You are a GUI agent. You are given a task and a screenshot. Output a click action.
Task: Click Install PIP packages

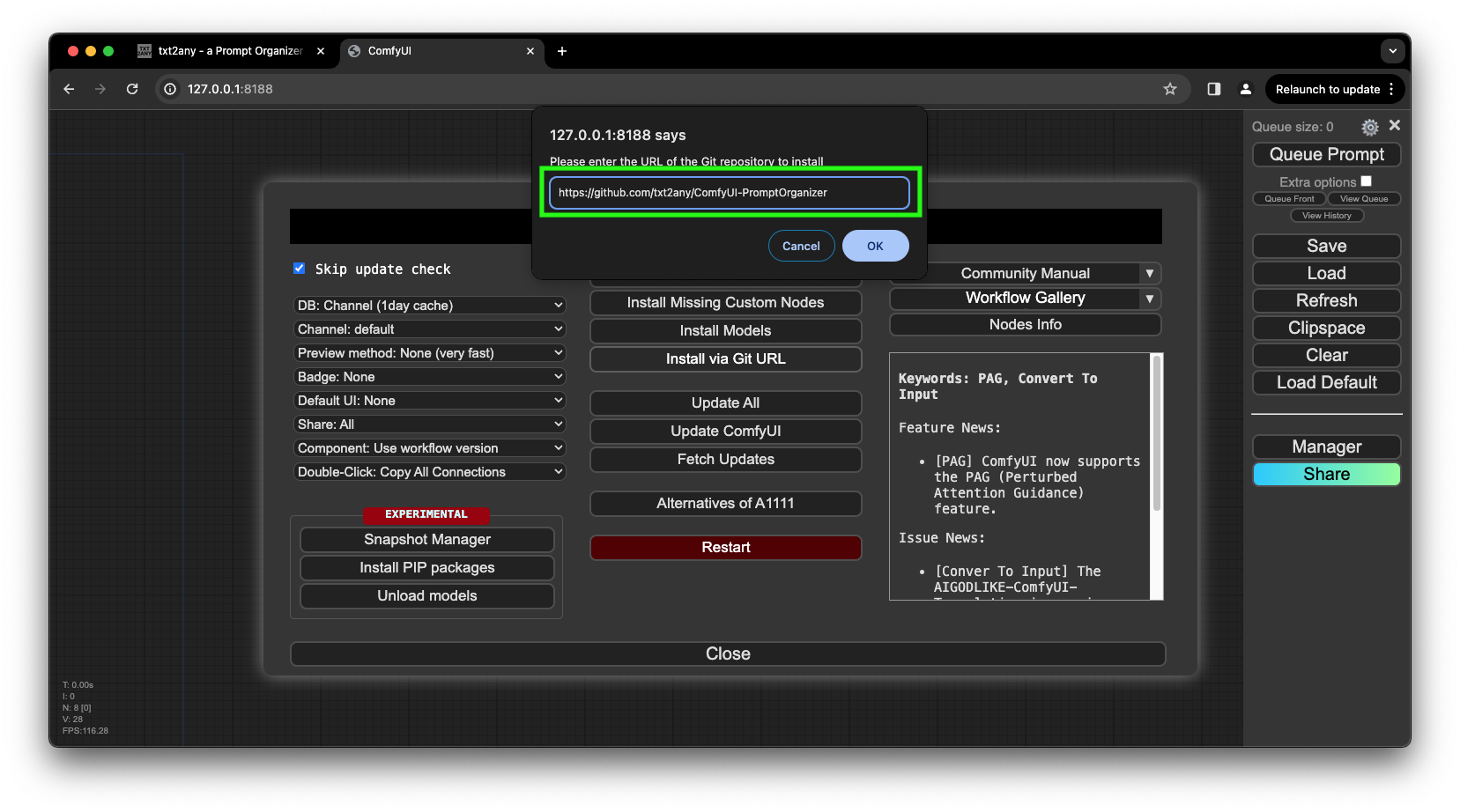426,568
